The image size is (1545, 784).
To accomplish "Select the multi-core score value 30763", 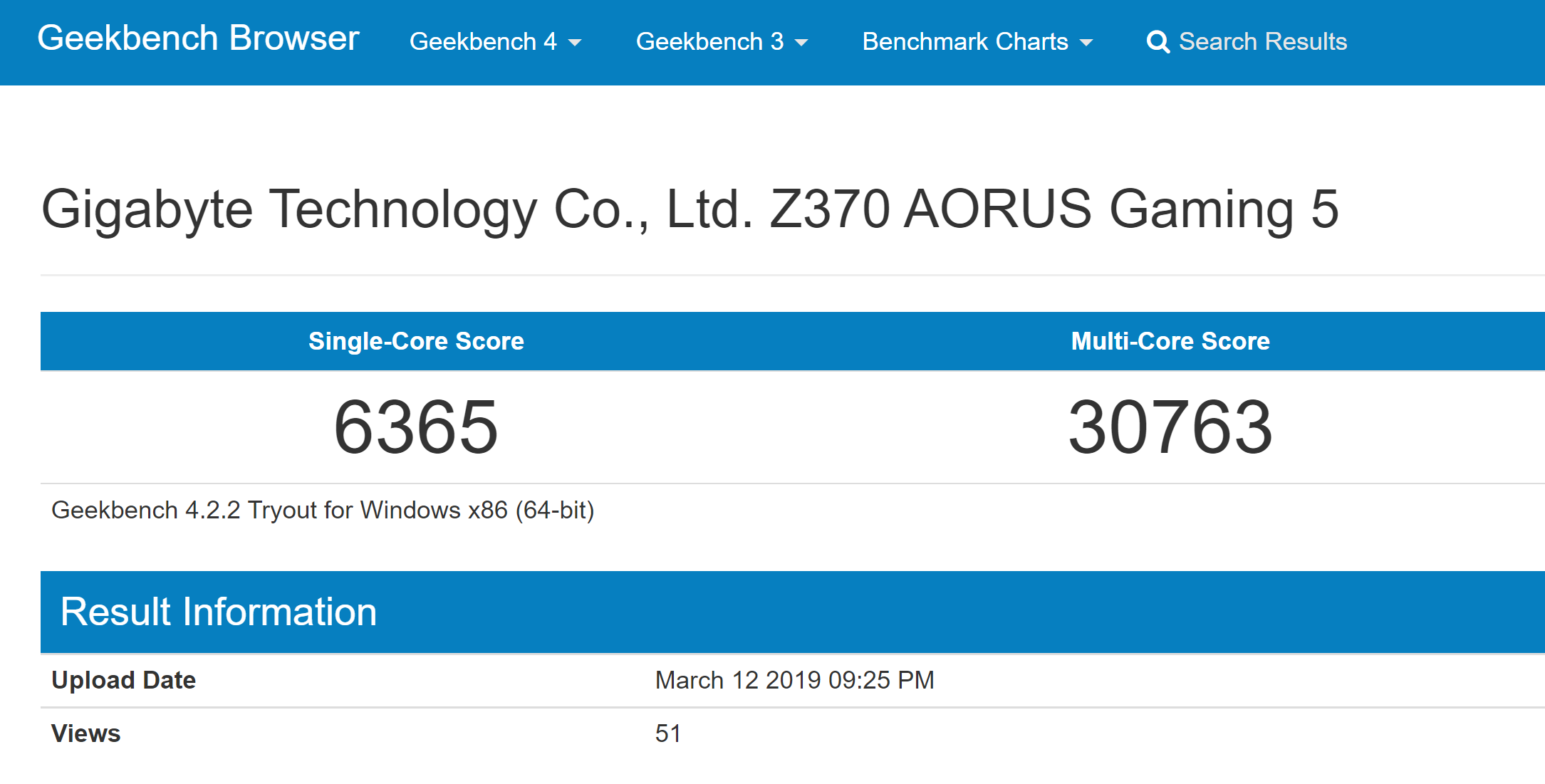I will tap(1170, 427).
